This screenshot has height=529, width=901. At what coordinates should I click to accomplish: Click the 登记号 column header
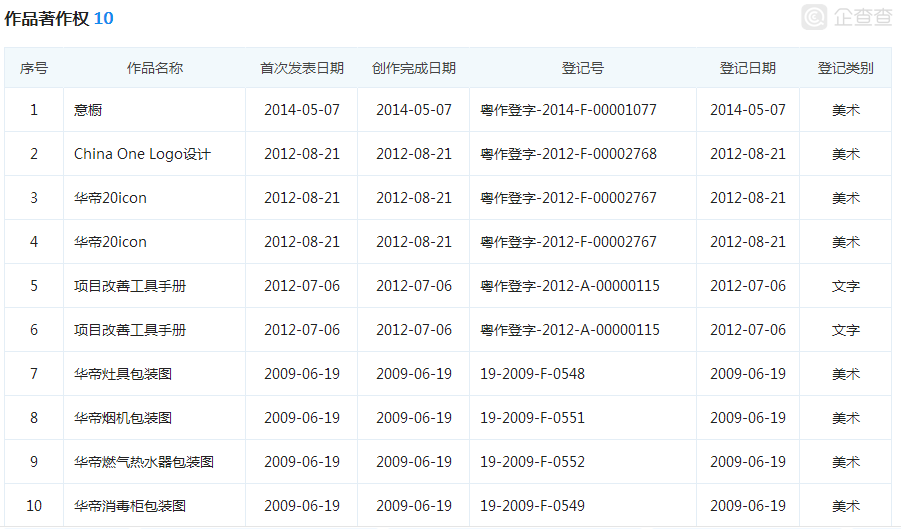tap(583, 68)
